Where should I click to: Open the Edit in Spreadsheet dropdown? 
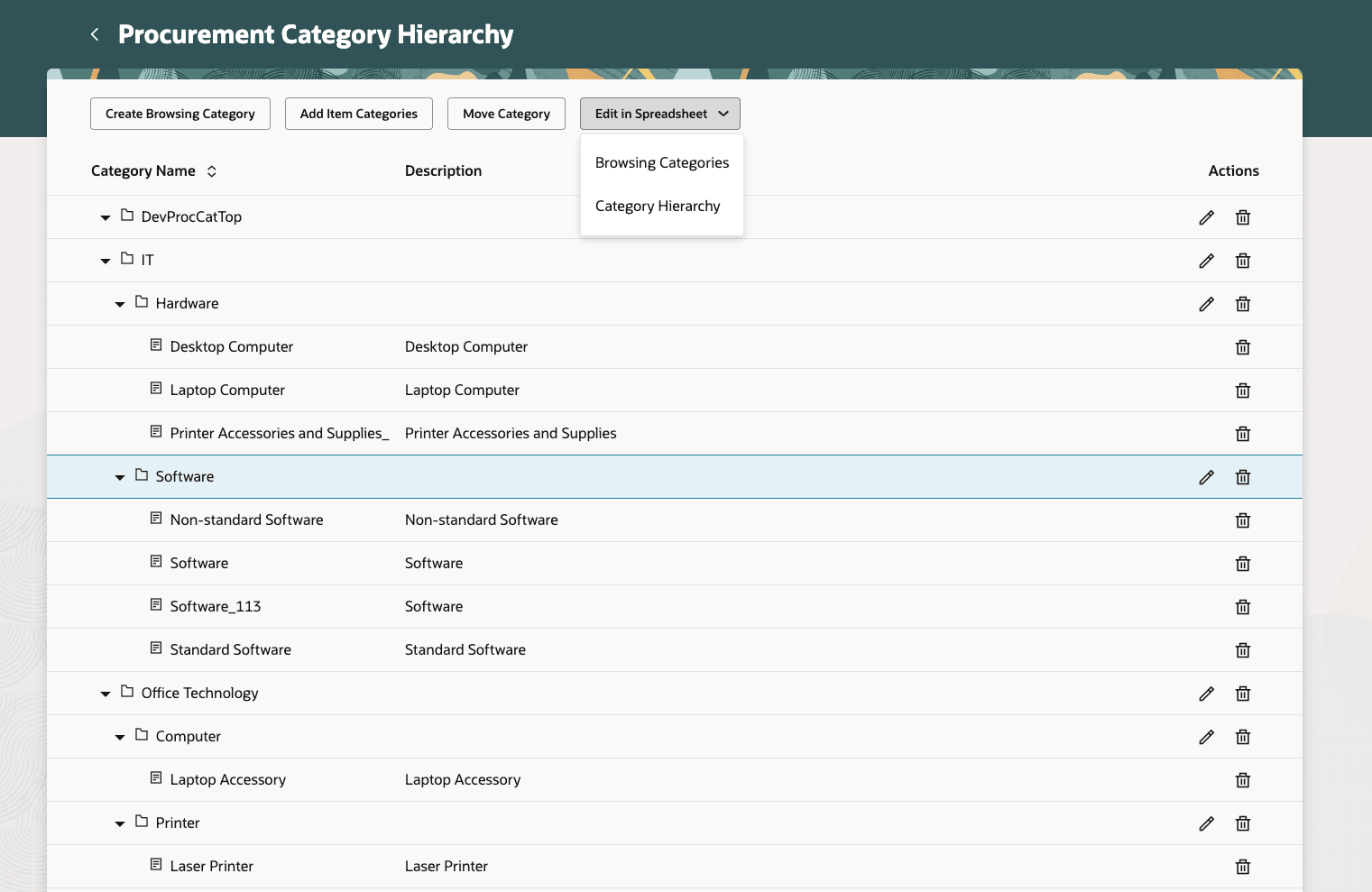pos(660,114)
